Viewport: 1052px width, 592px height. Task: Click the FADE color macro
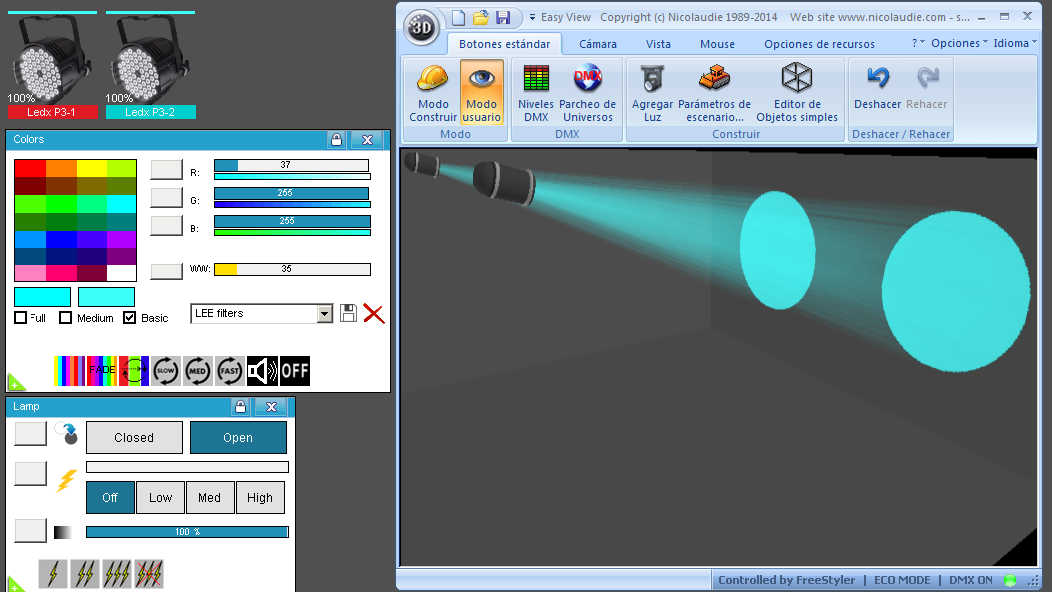pos(102,371)
